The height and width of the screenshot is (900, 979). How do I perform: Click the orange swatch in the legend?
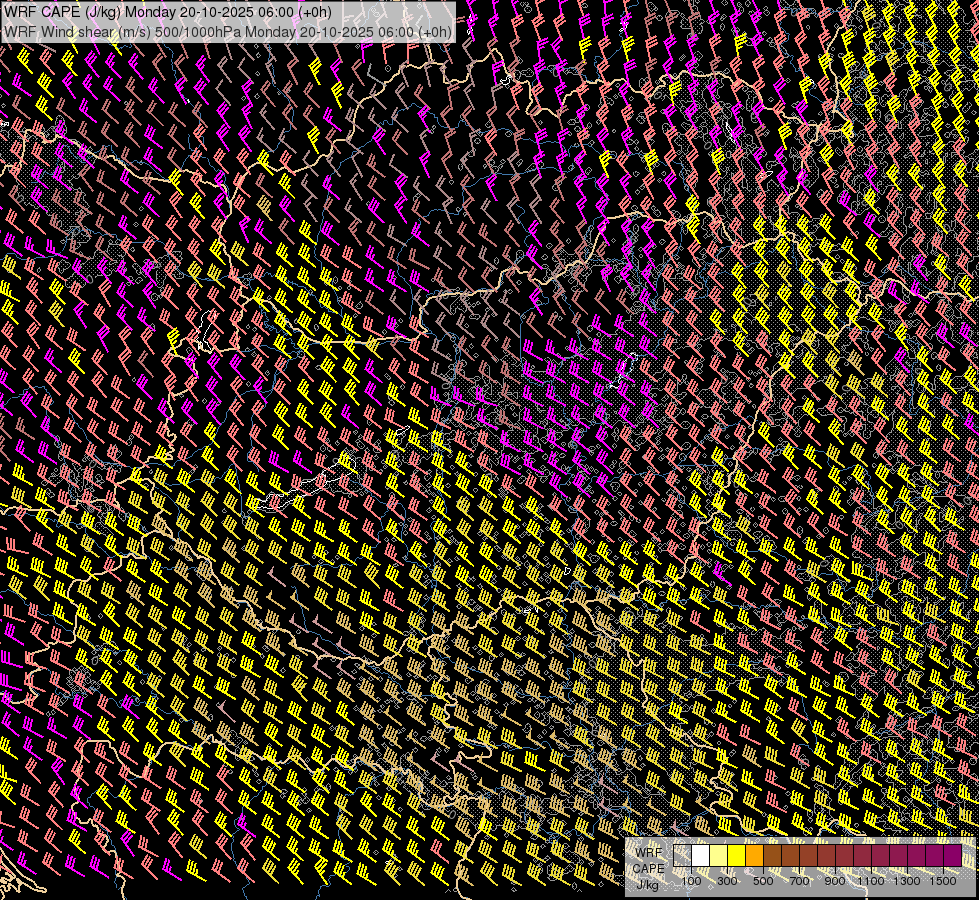754,856
